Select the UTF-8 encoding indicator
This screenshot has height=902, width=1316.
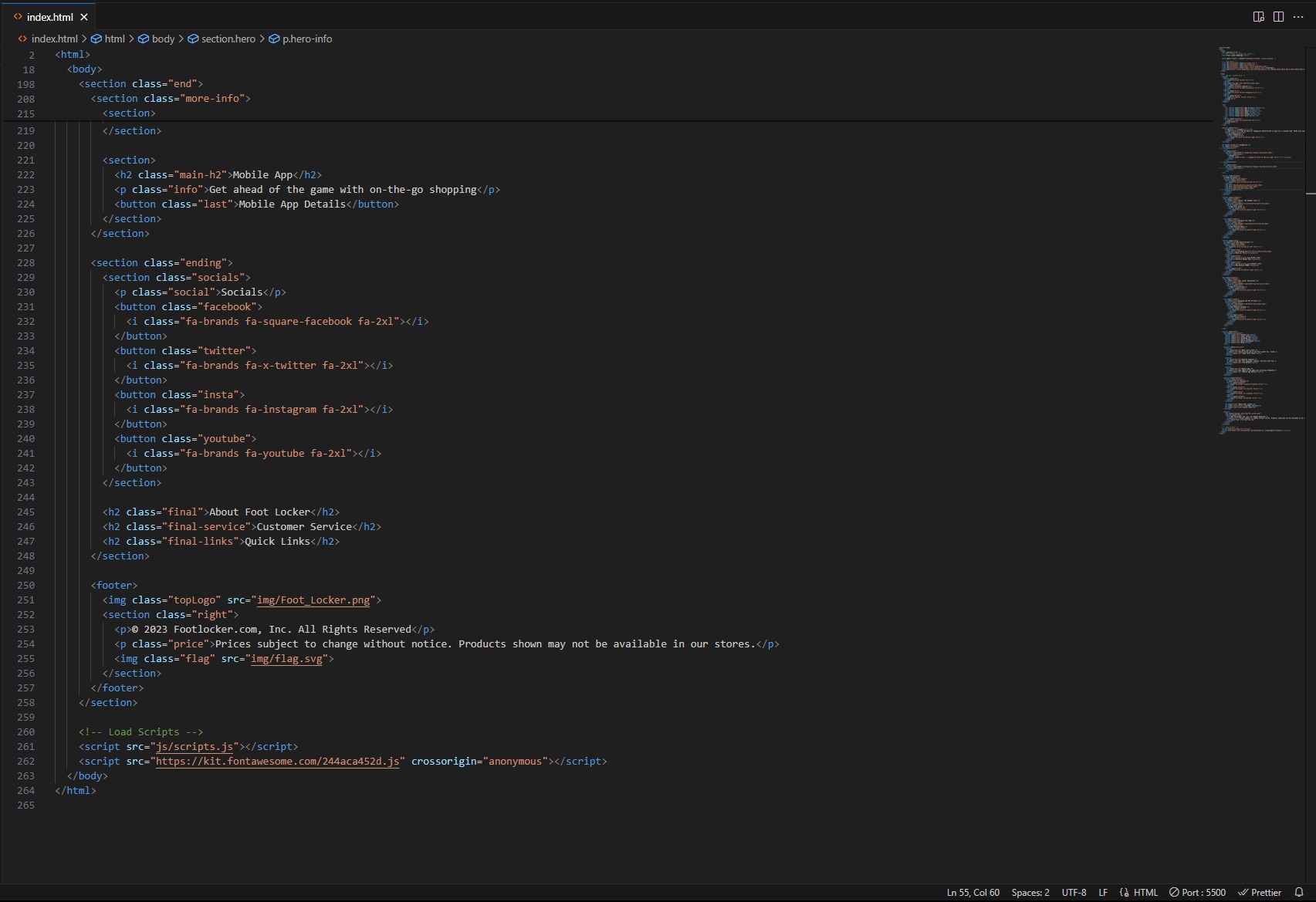(x=1074, y=893)
